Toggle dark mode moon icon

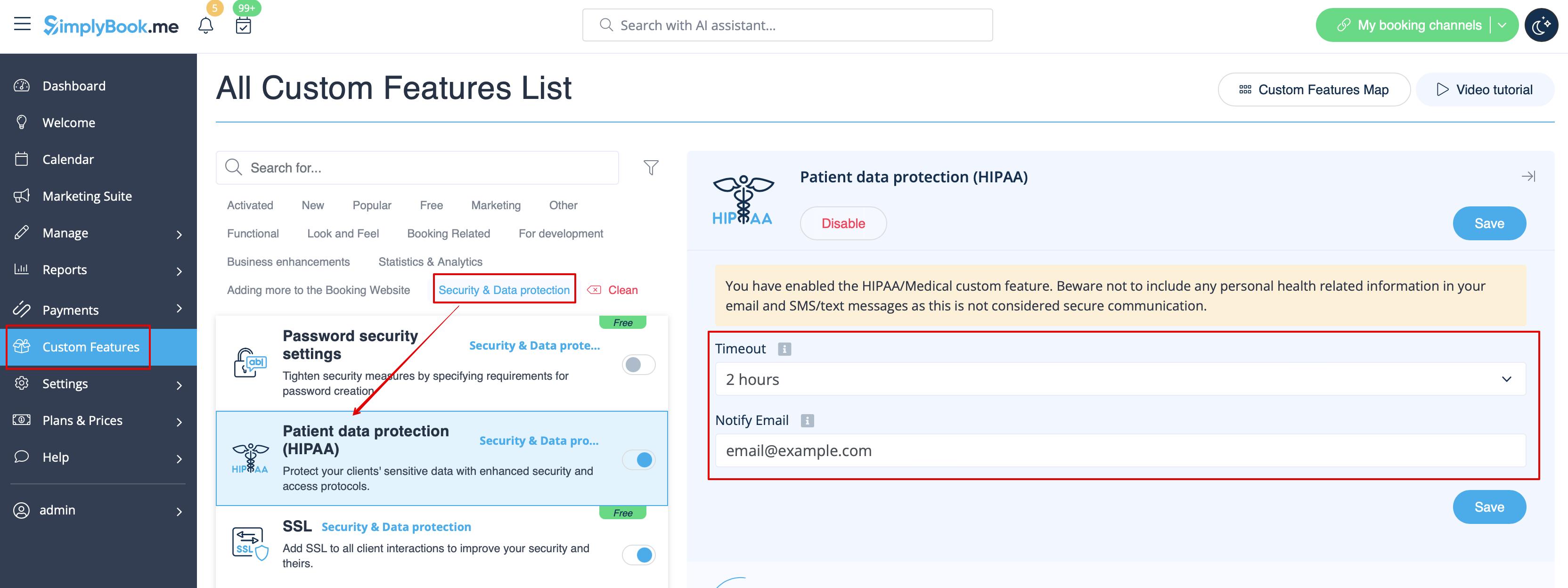tap(1541, 25)
